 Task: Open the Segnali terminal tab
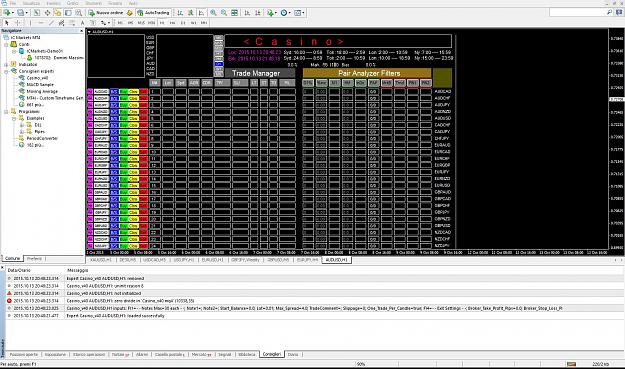(224, 354)
